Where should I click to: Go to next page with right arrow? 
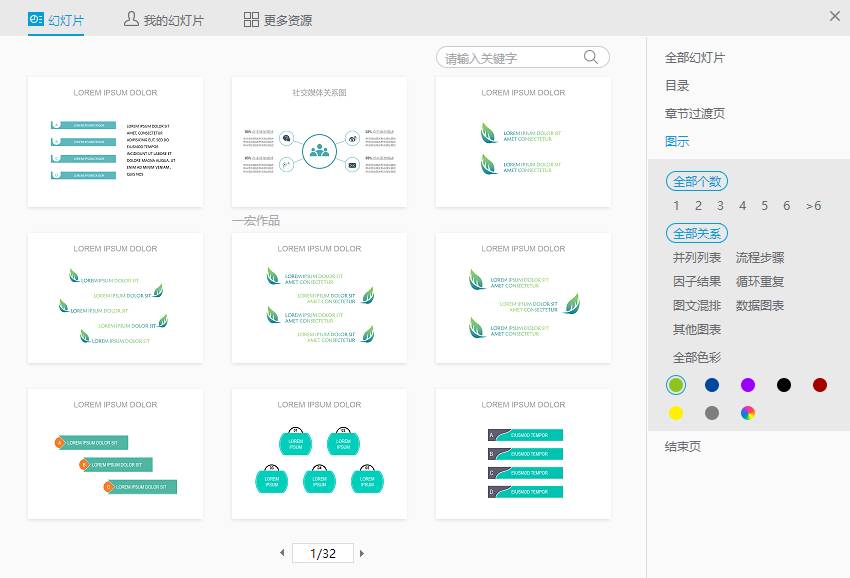(x=362, y=553)
